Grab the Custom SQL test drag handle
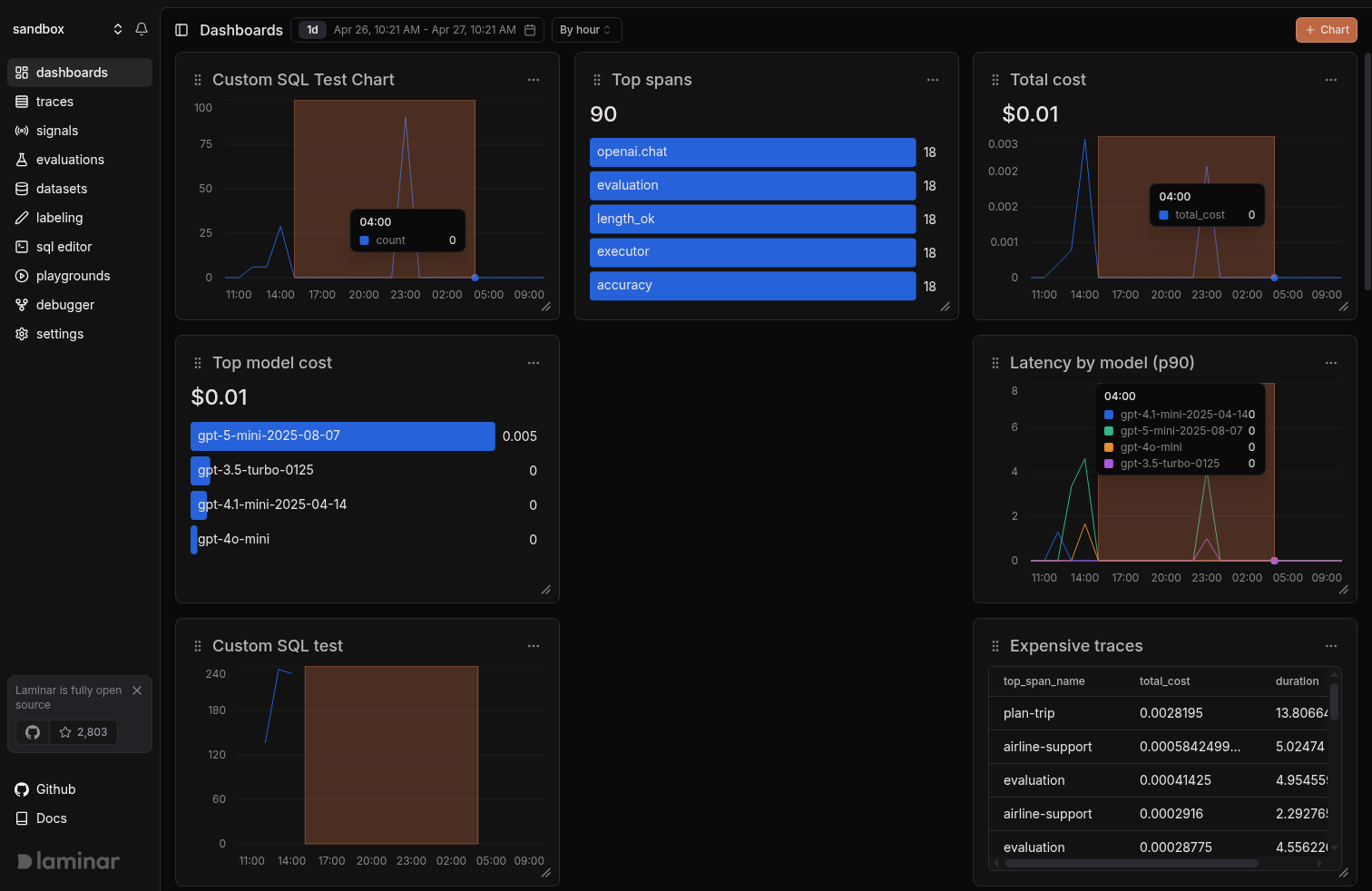The height and width of the screenshot is (891, 1372). (x=198, y=646)
